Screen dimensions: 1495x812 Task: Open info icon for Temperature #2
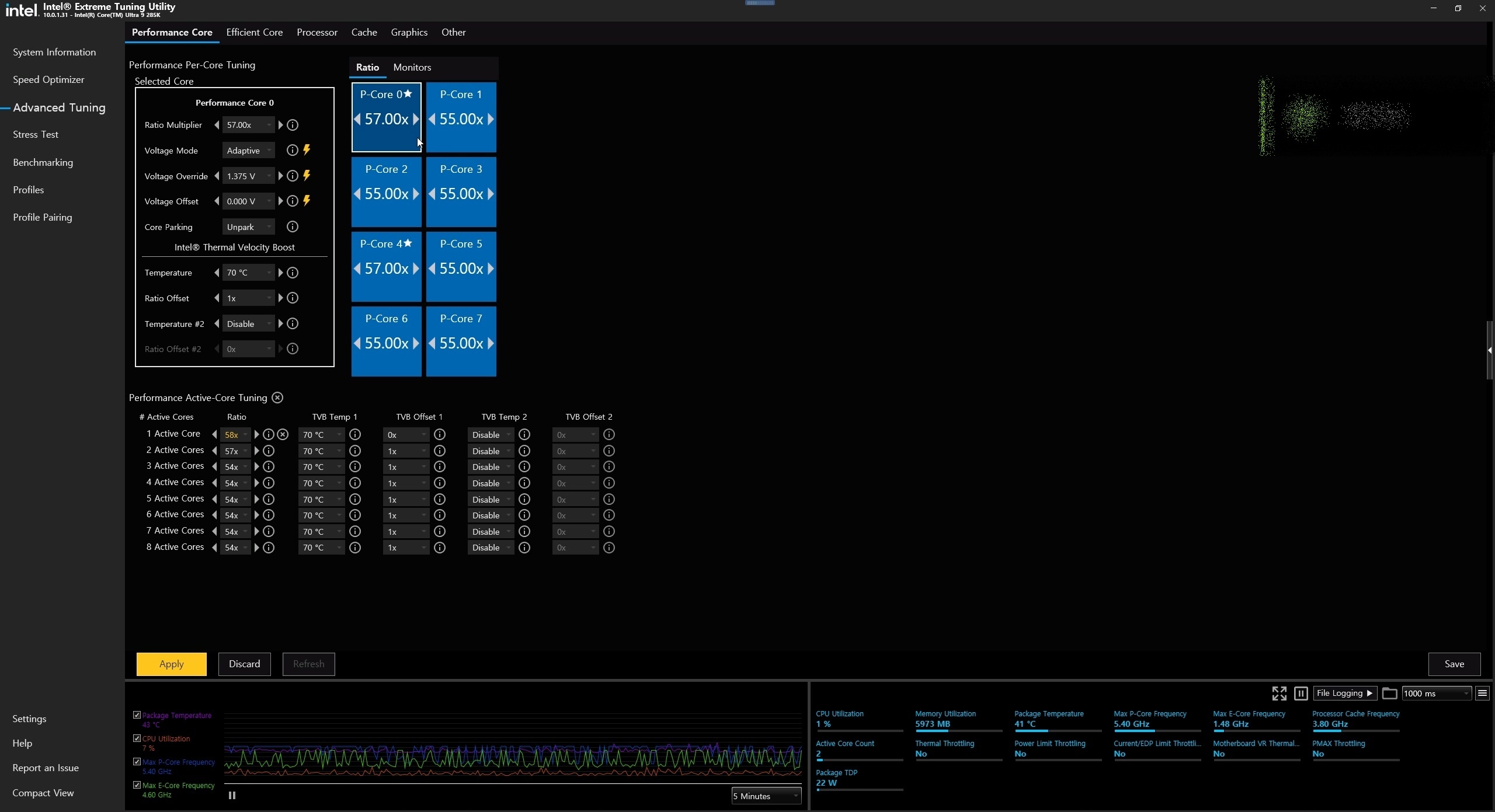coord(293,323)
